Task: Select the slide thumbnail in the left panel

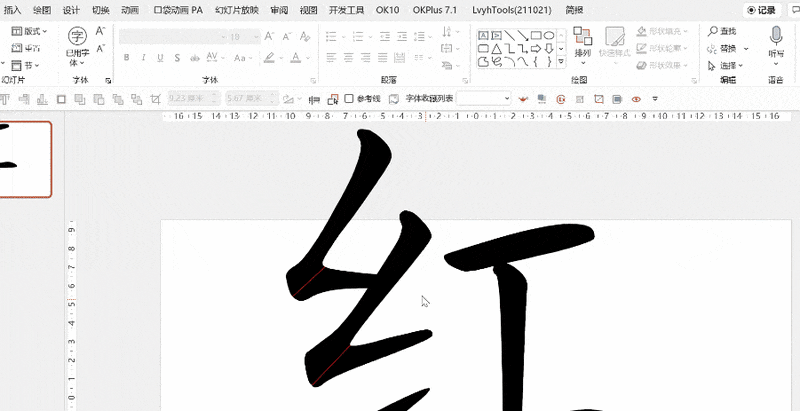Action: pos(25,160)
